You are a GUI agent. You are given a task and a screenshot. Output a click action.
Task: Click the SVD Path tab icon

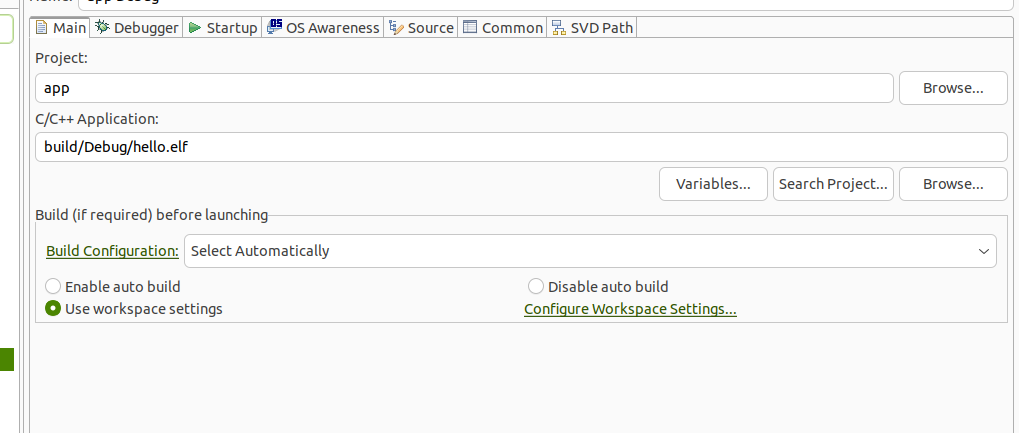click(x=559, y=28)
